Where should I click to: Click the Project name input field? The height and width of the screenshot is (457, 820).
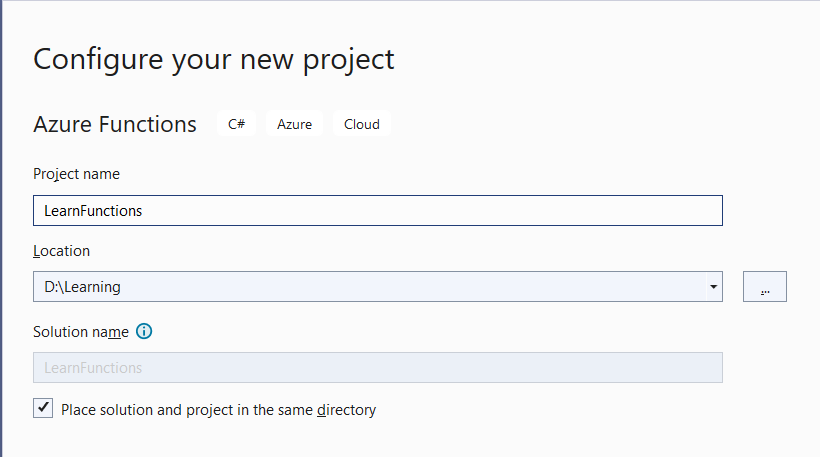pyautogui.click(x=378, y=211)
